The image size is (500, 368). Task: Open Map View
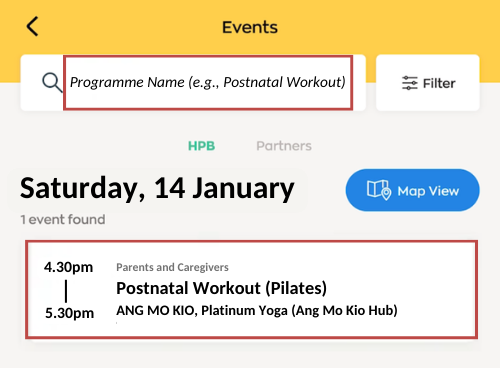point(413,190)
